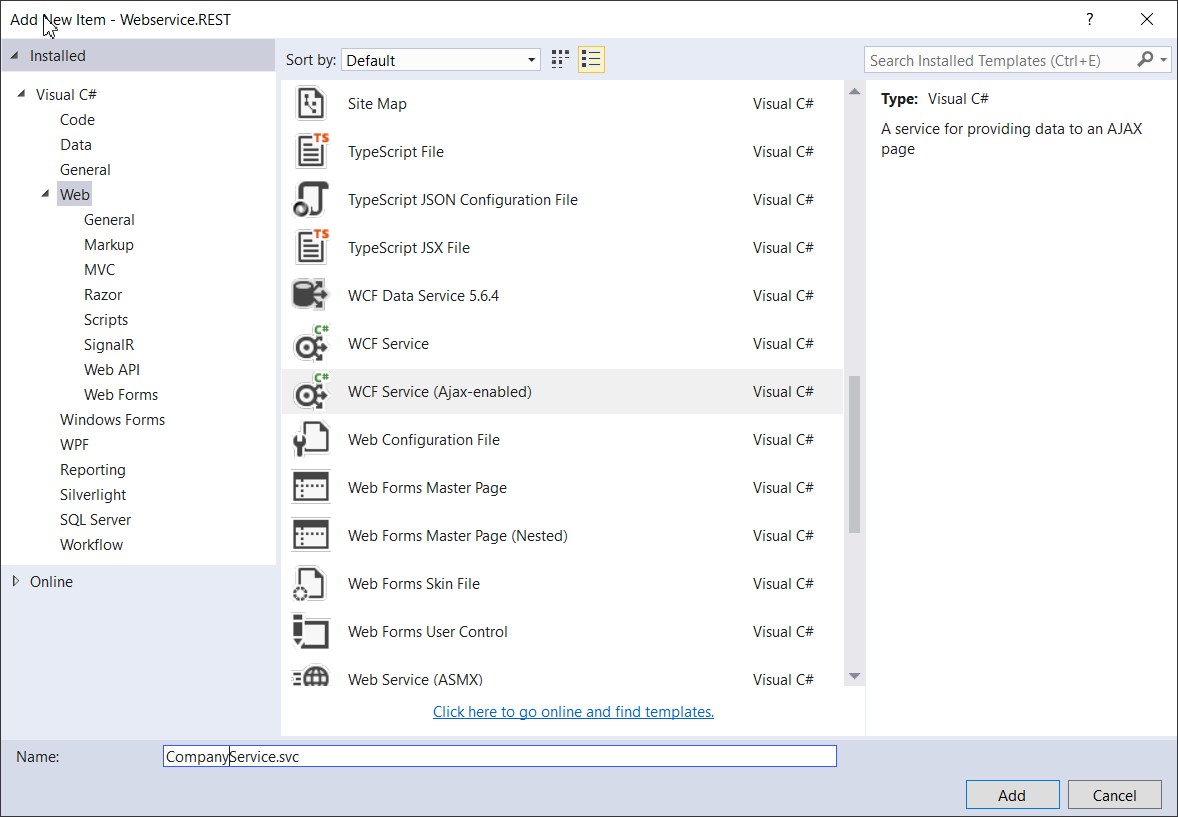Select the Silverlight category
The width and height of the screenshot is (1178, 817).
point(93,495)
